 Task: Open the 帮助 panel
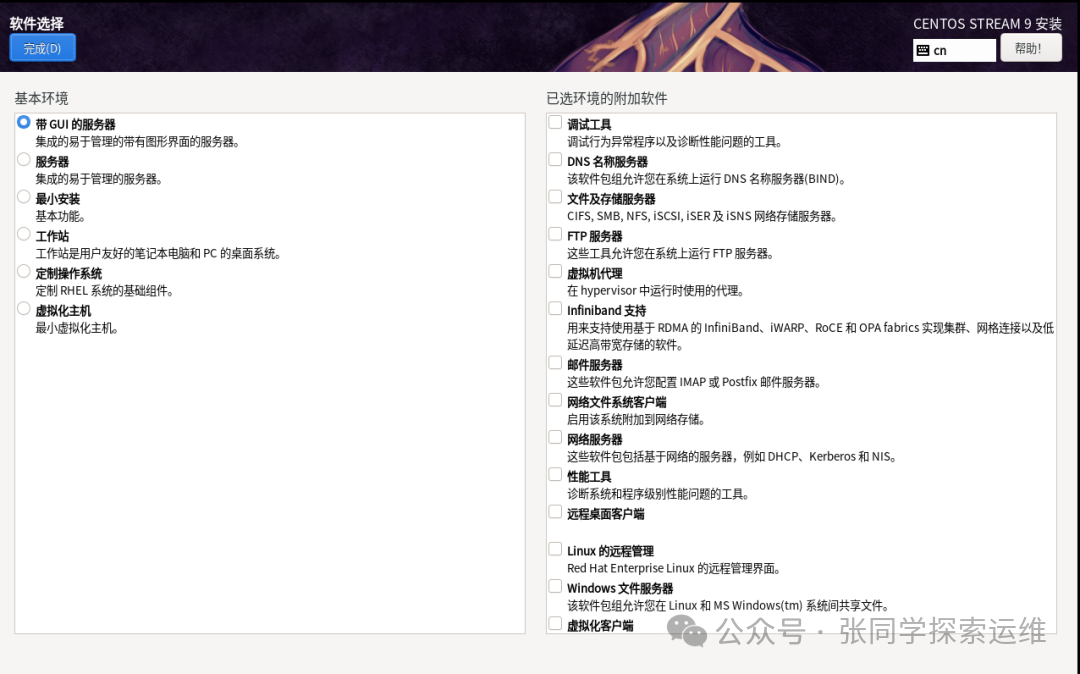[1031, 47]
